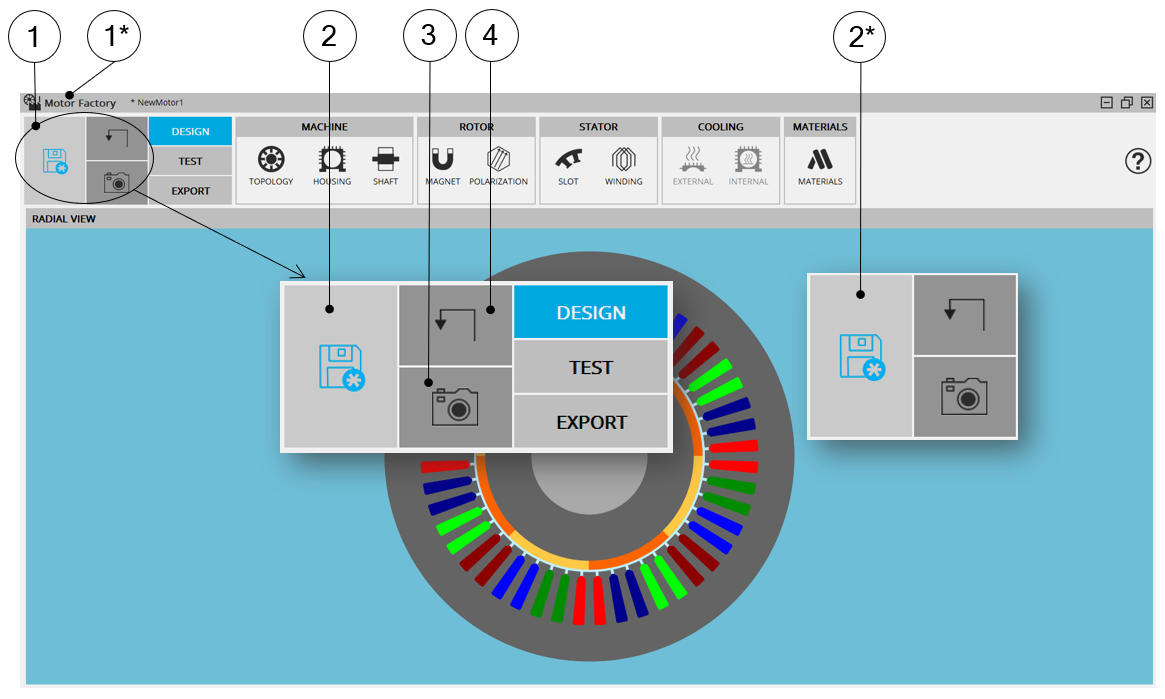Screen dimensions: 1165x699
Task: Maximize the Motor Factory window
Action: pos(1127,102)
